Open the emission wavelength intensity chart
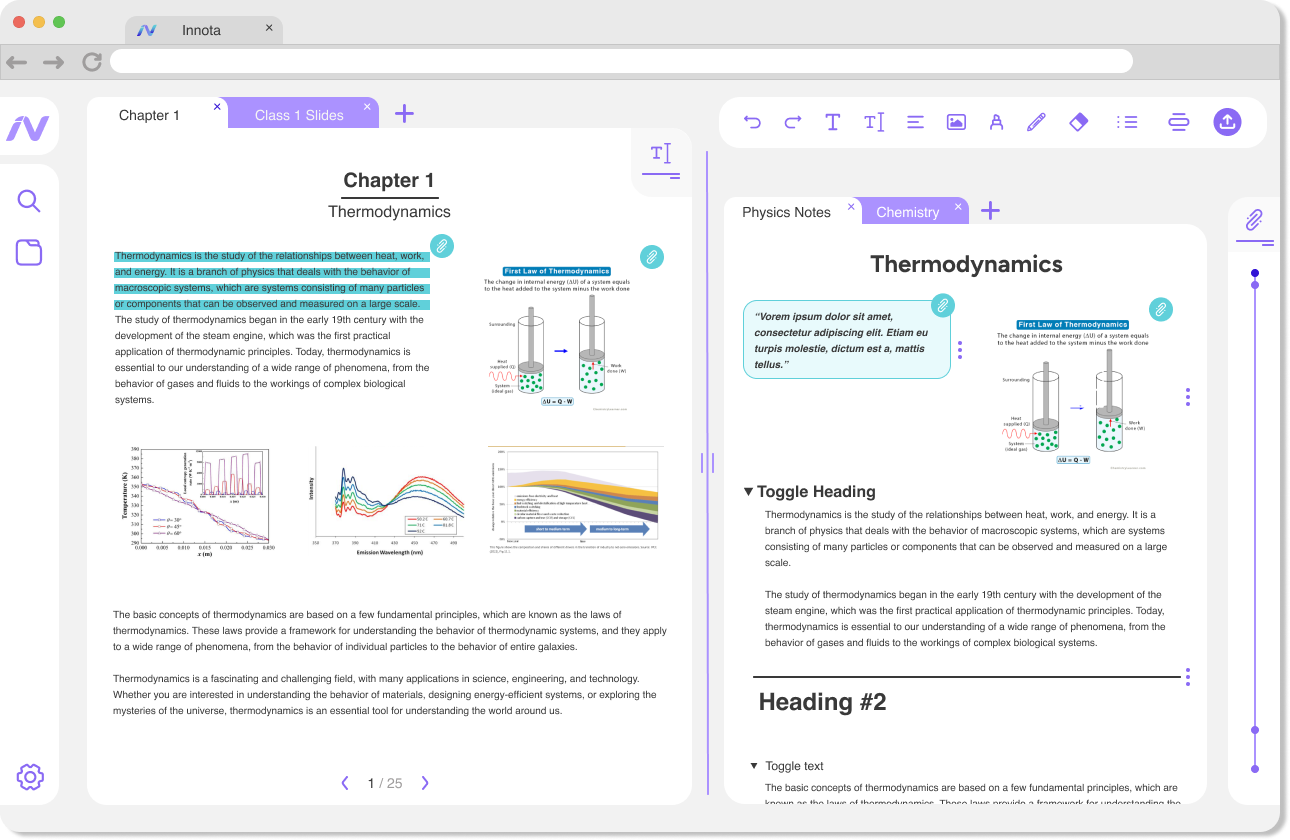This screenshot has height=840, width=1290. point(385,501)
